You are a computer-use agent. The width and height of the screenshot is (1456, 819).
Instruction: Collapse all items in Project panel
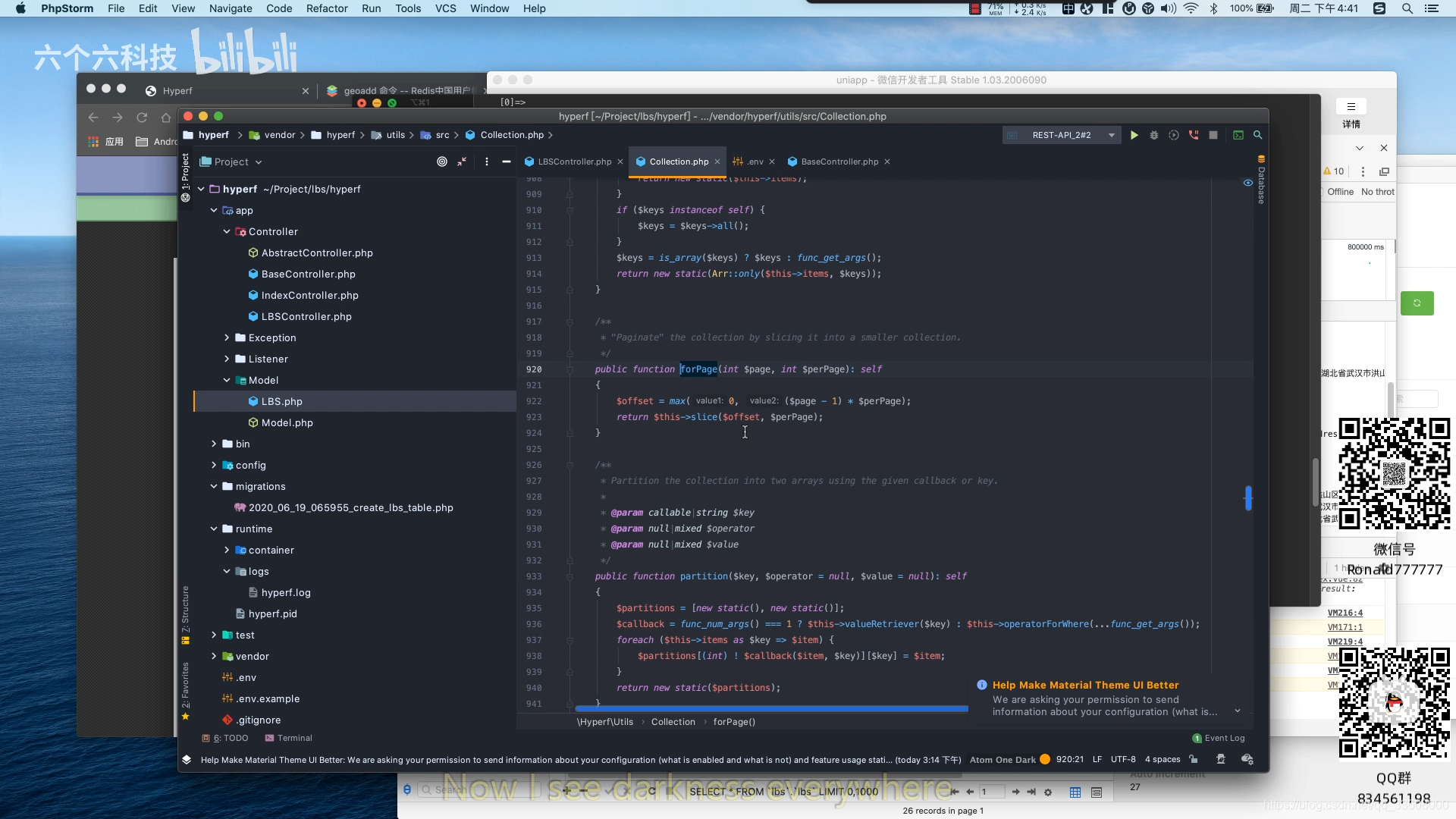(x=462, y=162)
